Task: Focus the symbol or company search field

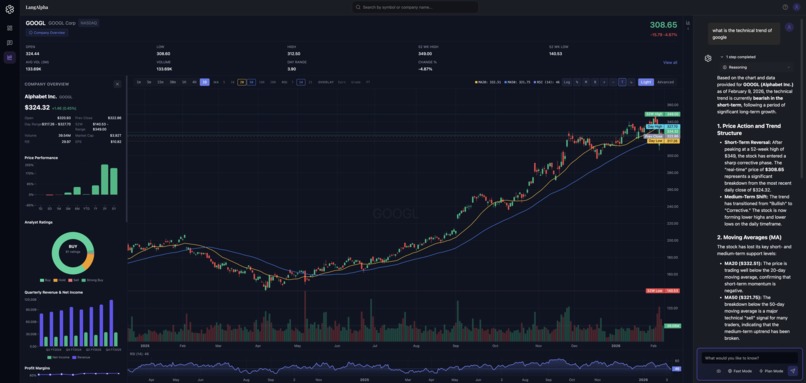Action: point(415,7)
